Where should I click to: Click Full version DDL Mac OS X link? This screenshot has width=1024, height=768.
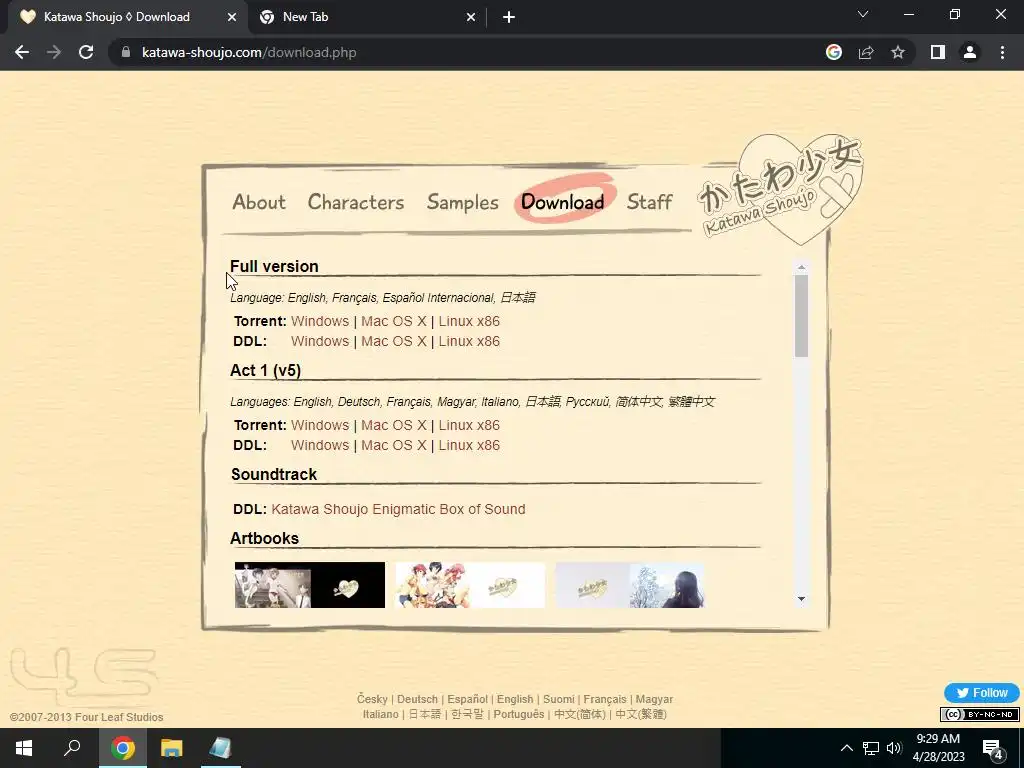point(394,342)
